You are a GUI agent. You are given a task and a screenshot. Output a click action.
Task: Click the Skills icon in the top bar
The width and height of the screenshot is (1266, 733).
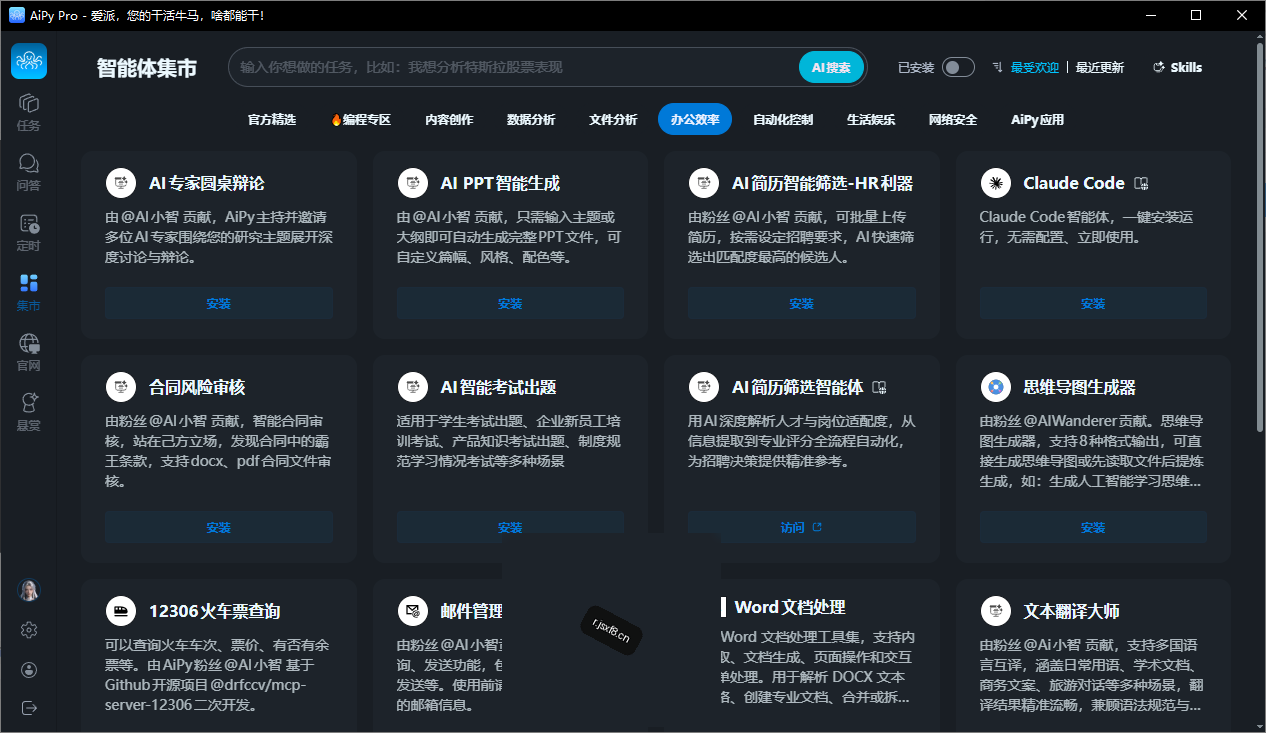(x=1159, y=67)
